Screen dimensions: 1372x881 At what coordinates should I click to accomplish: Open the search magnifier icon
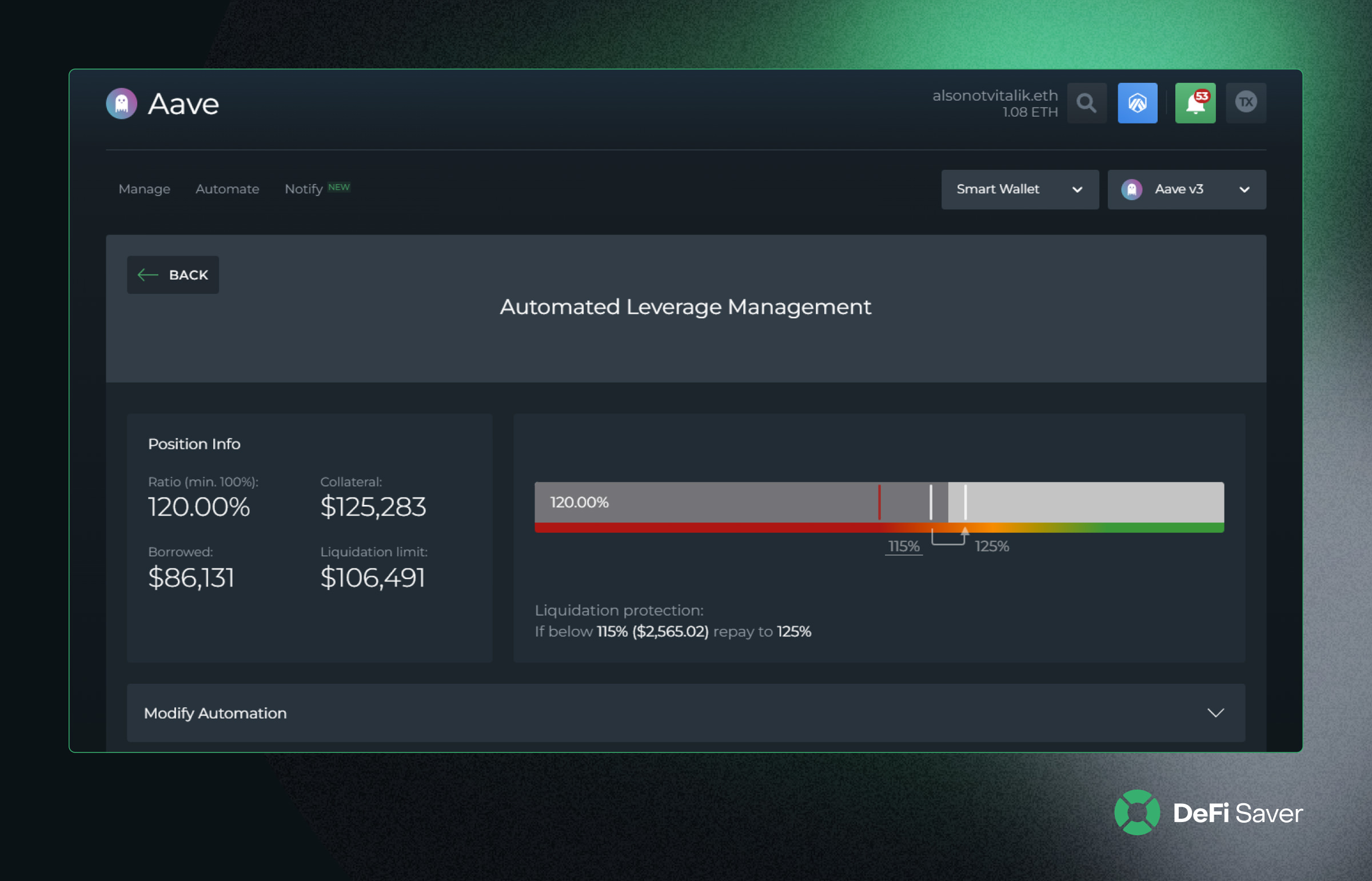(1087, 103)
